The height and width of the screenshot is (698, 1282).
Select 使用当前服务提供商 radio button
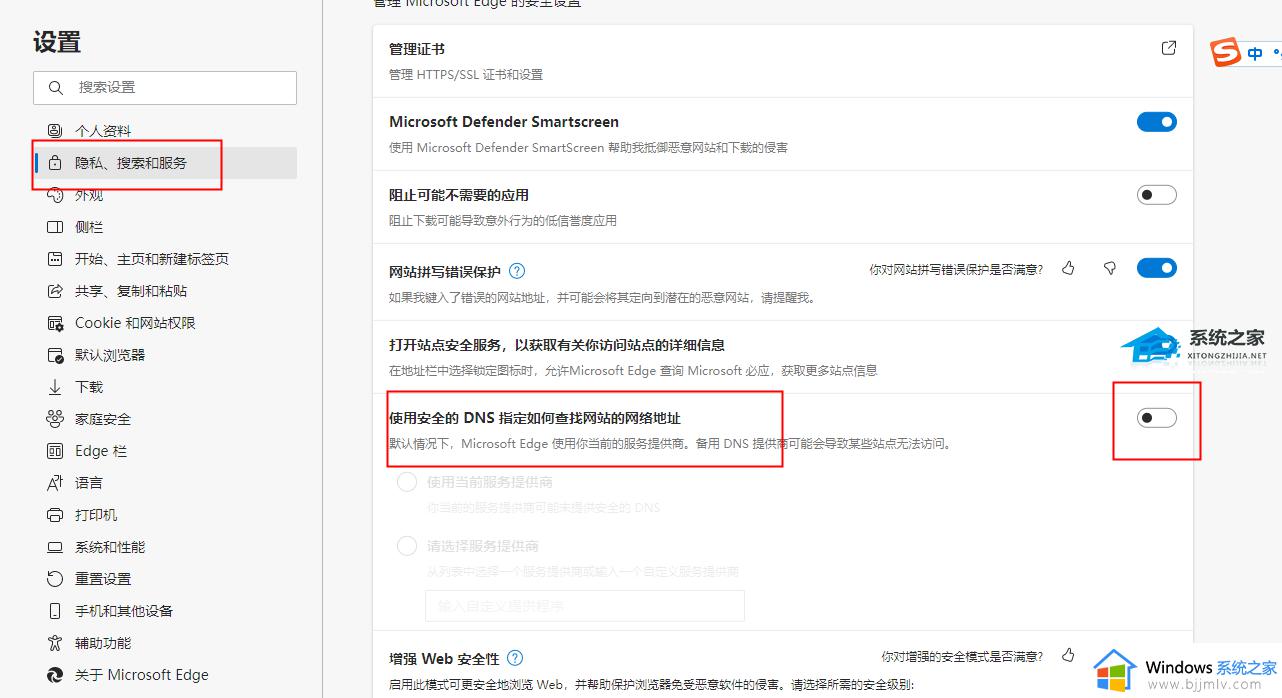pos(407,482)
